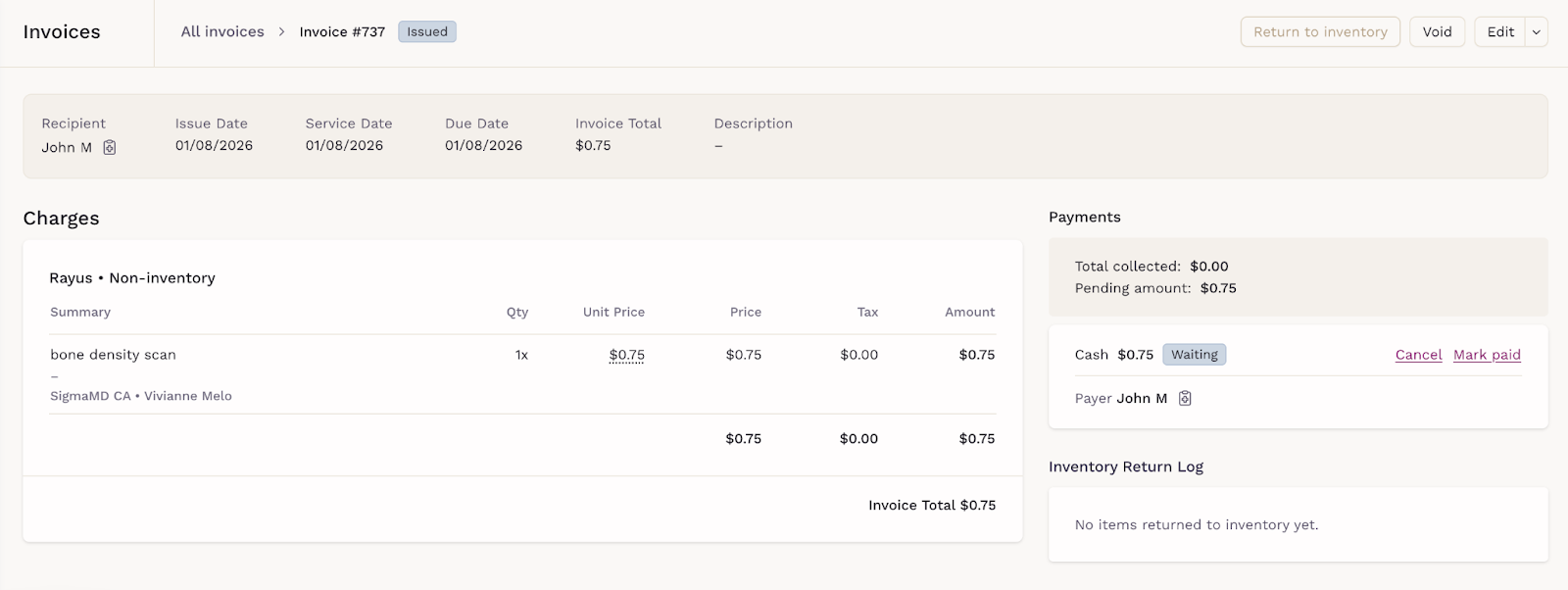This screenshot has height=590, width=1568.
Task: Open recipient John M's name
Action: [x=67, y=147]
